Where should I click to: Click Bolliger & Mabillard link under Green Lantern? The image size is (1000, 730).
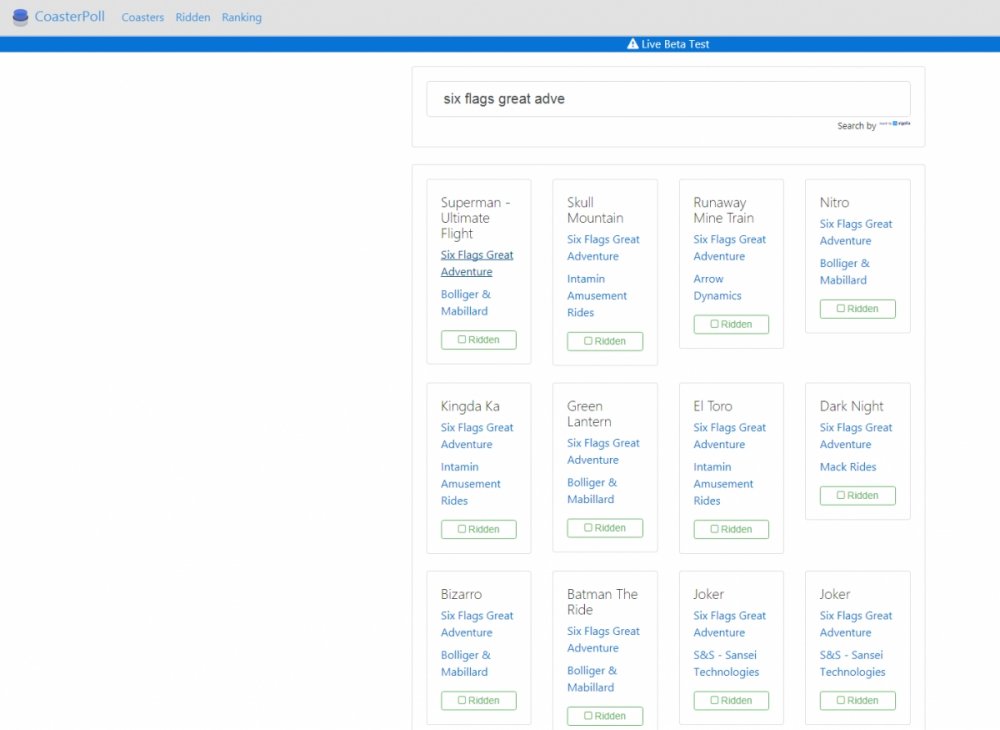point(592,490)
